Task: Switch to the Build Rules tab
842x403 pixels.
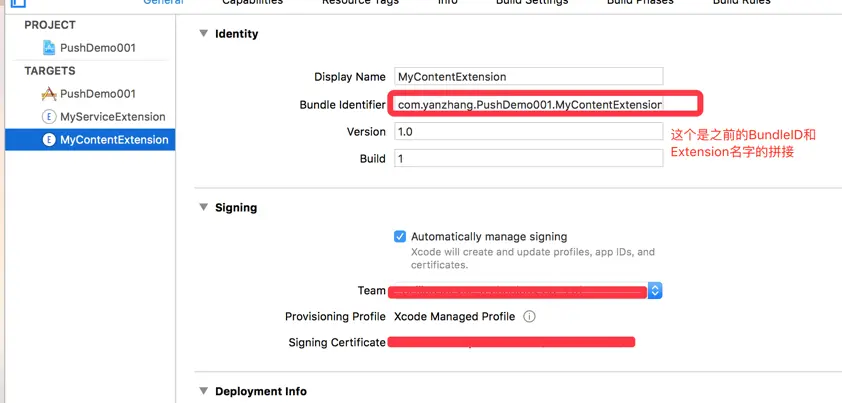Action: (x=742, y=2)
